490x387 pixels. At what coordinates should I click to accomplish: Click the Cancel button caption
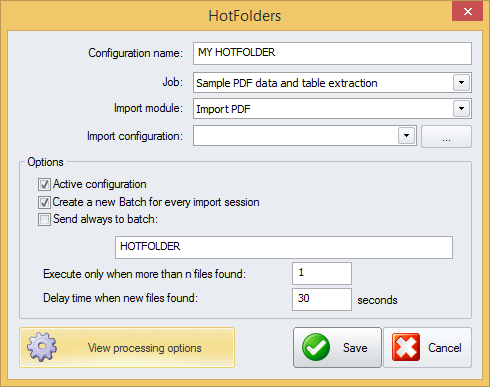pos(445,348)
